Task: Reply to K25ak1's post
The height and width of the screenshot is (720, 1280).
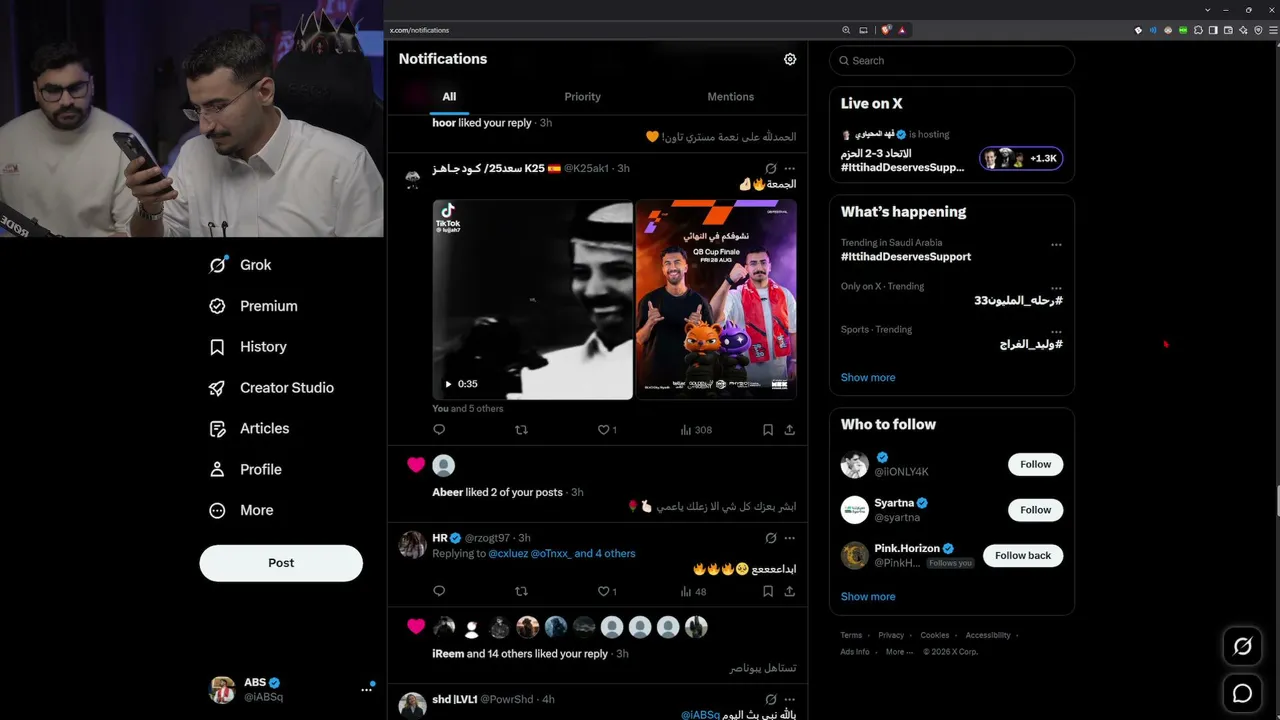Action: tap(439, 430)
